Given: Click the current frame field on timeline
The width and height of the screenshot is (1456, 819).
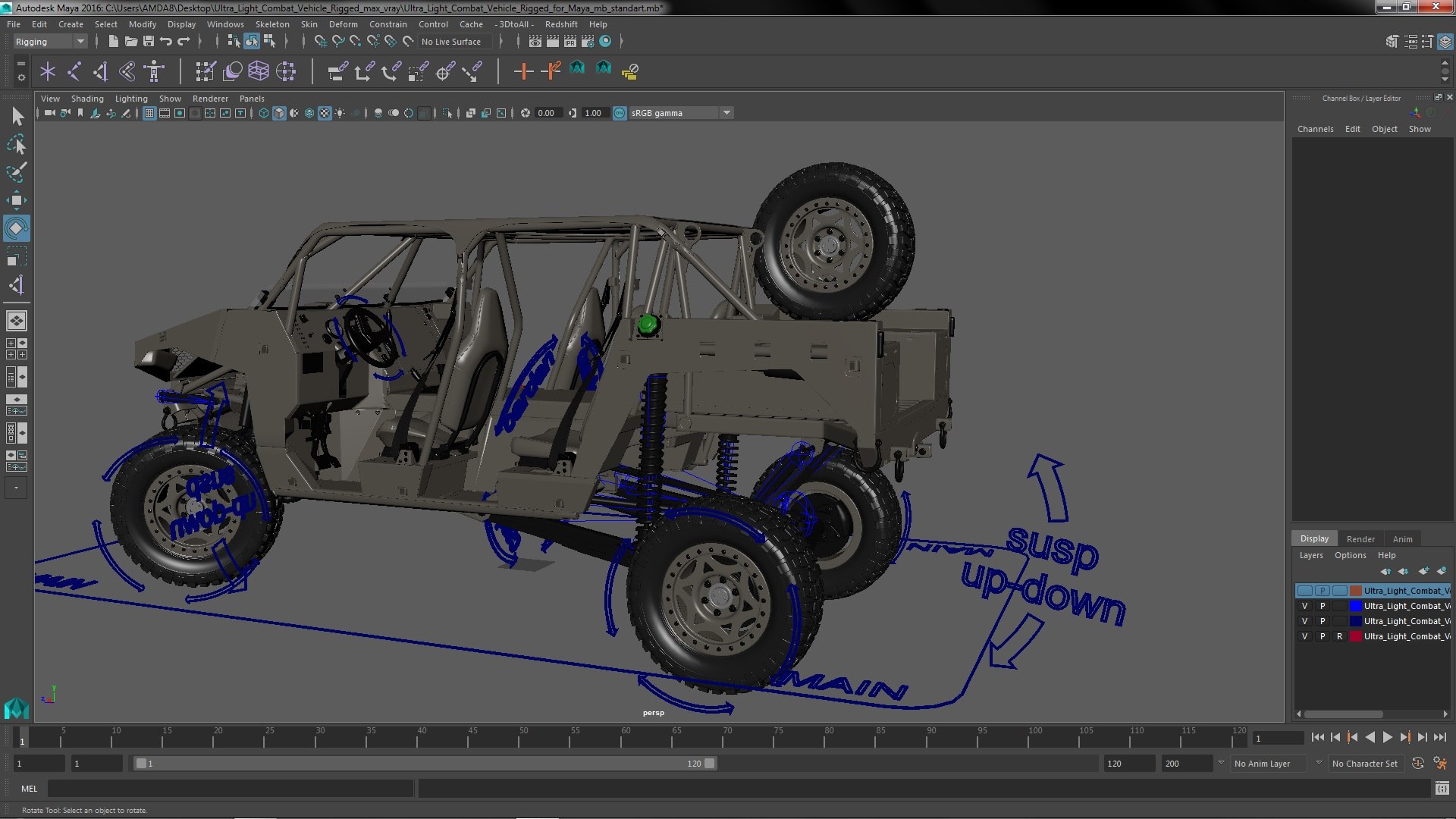Looking at the screenshot, I should [x=1278, y=738].
